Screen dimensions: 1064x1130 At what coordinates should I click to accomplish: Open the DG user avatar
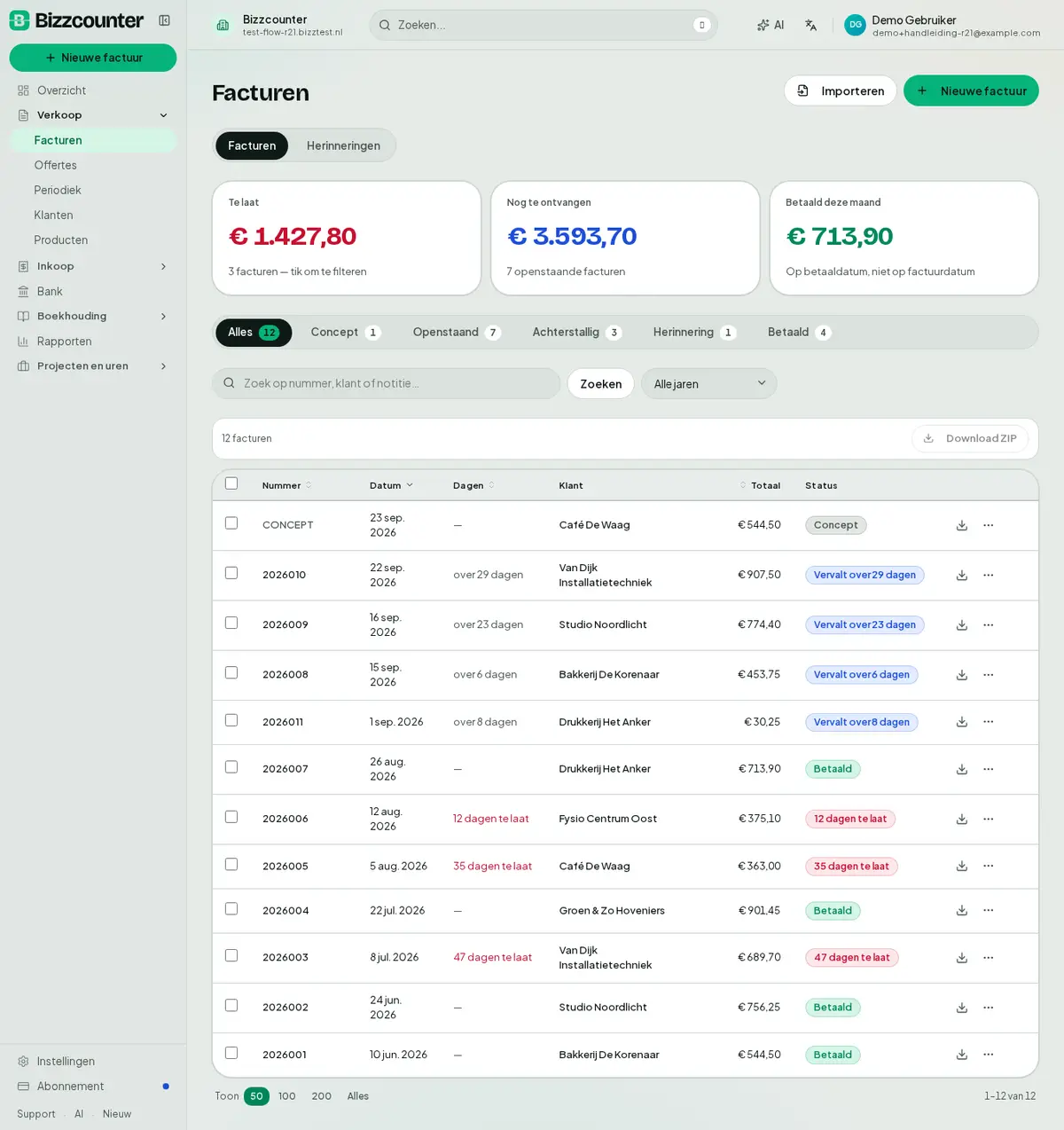click(x=855, y=25)
